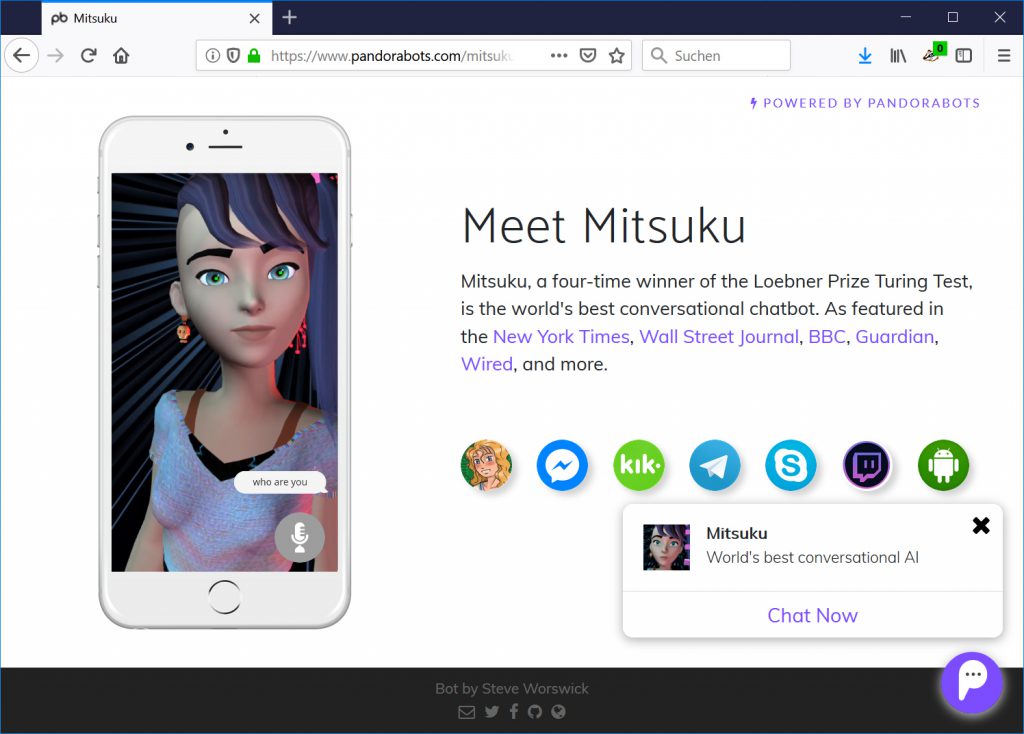
Task: Open the Library menu in the toolbar
Action: tap(898, 56)
